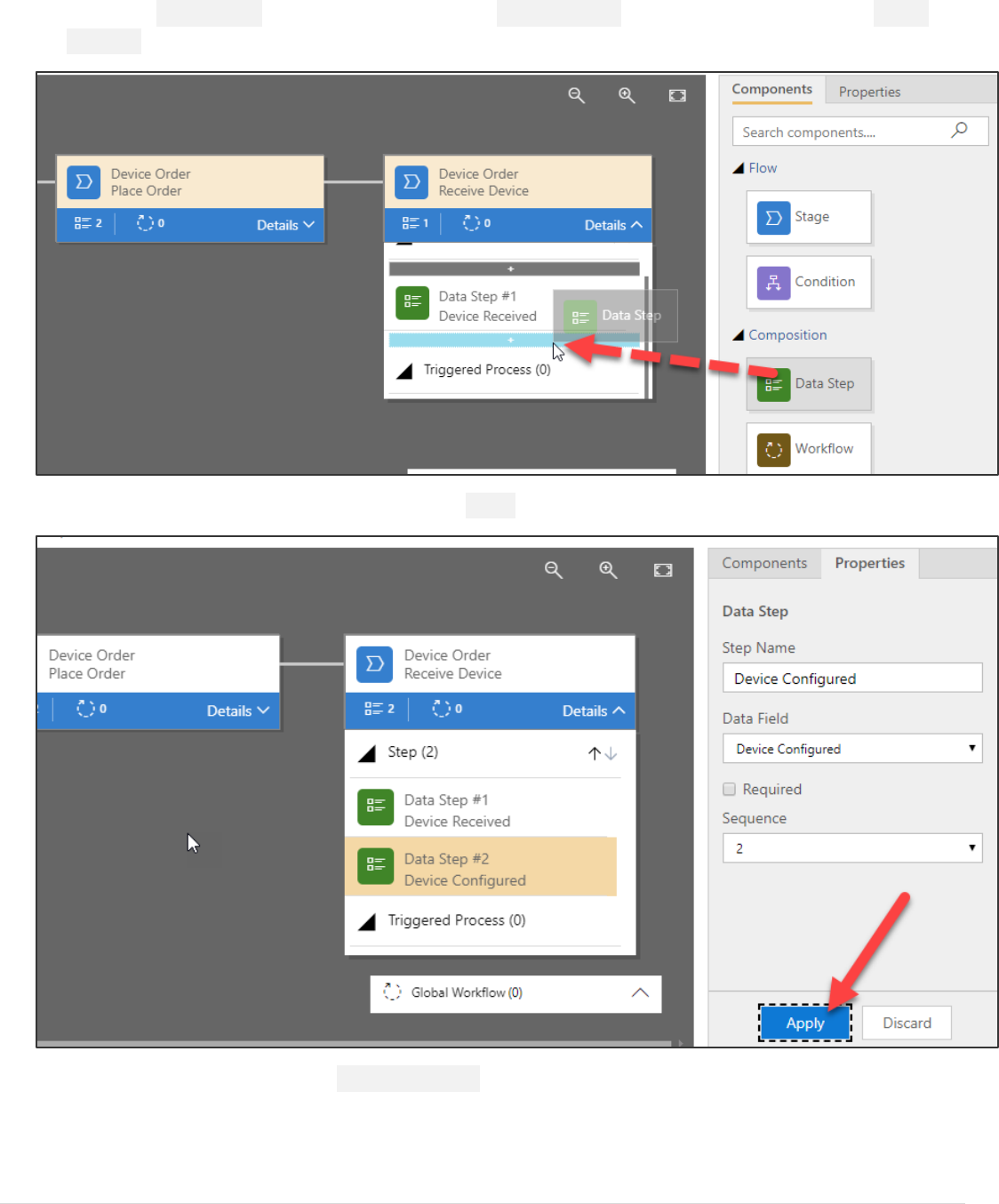Collapse Details on upper Receive Device stage
The width and height of the screenshot is (999, 1204).
613,225
